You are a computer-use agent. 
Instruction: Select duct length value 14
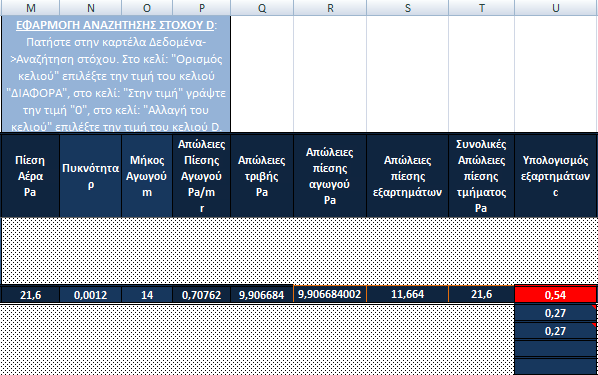(147, 295)
